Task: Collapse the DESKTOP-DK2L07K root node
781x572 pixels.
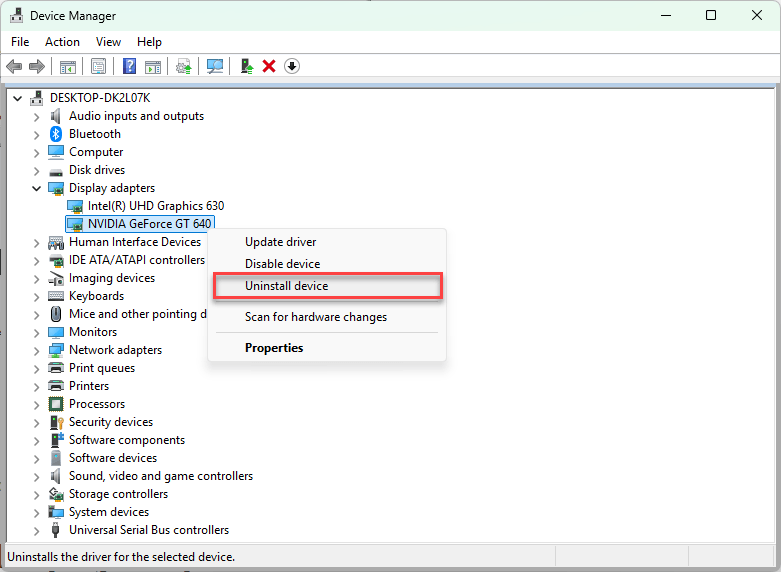Action: point(17,98)
